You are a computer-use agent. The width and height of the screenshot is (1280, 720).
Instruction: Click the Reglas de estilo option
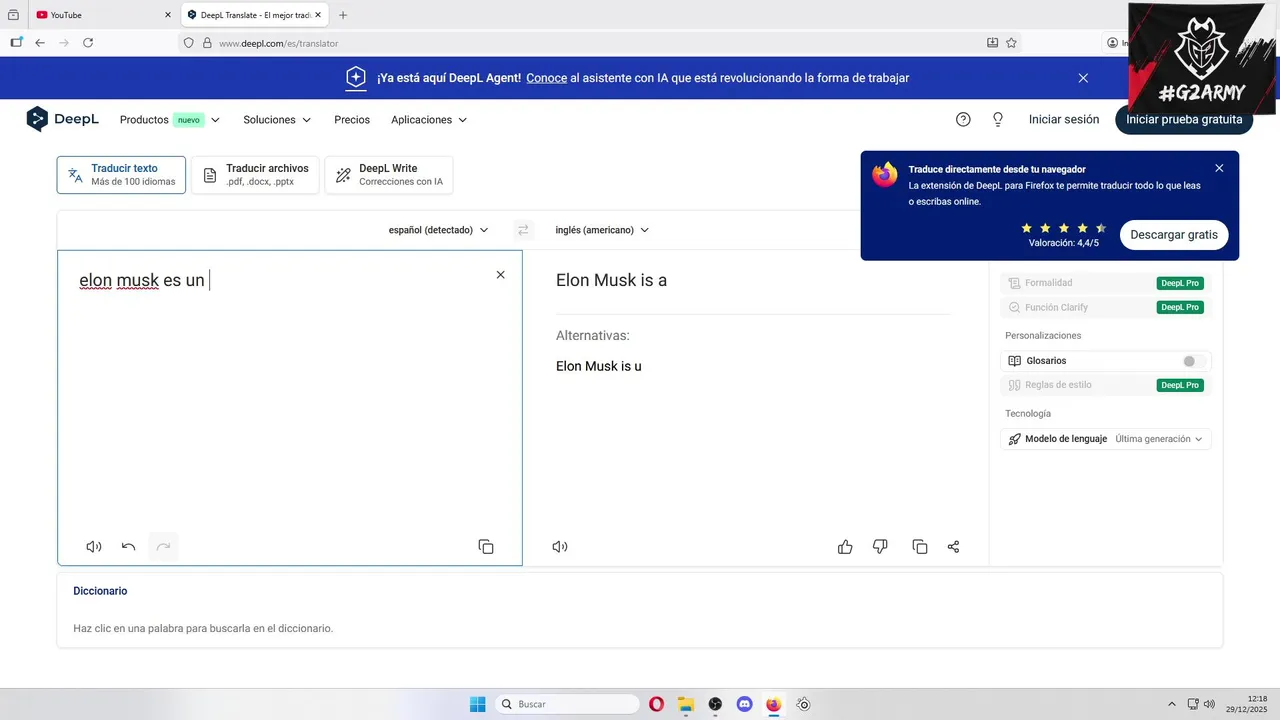click(1106, 385)
